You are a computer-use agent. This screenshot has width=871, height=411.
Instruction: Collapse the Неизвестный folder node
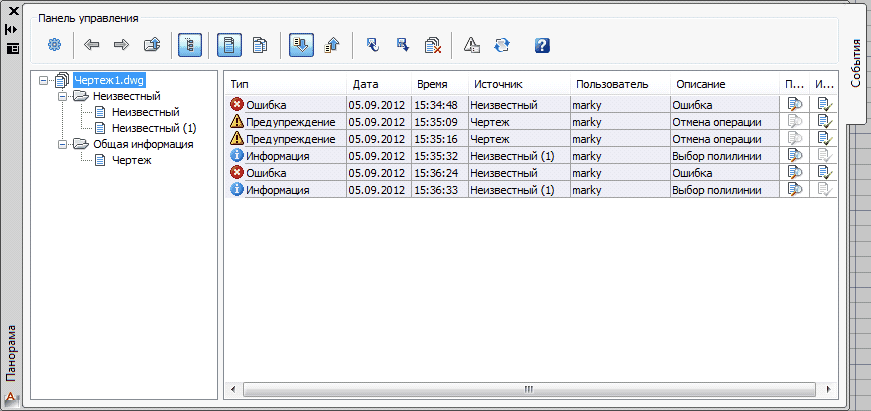click(x=62, y=96)
